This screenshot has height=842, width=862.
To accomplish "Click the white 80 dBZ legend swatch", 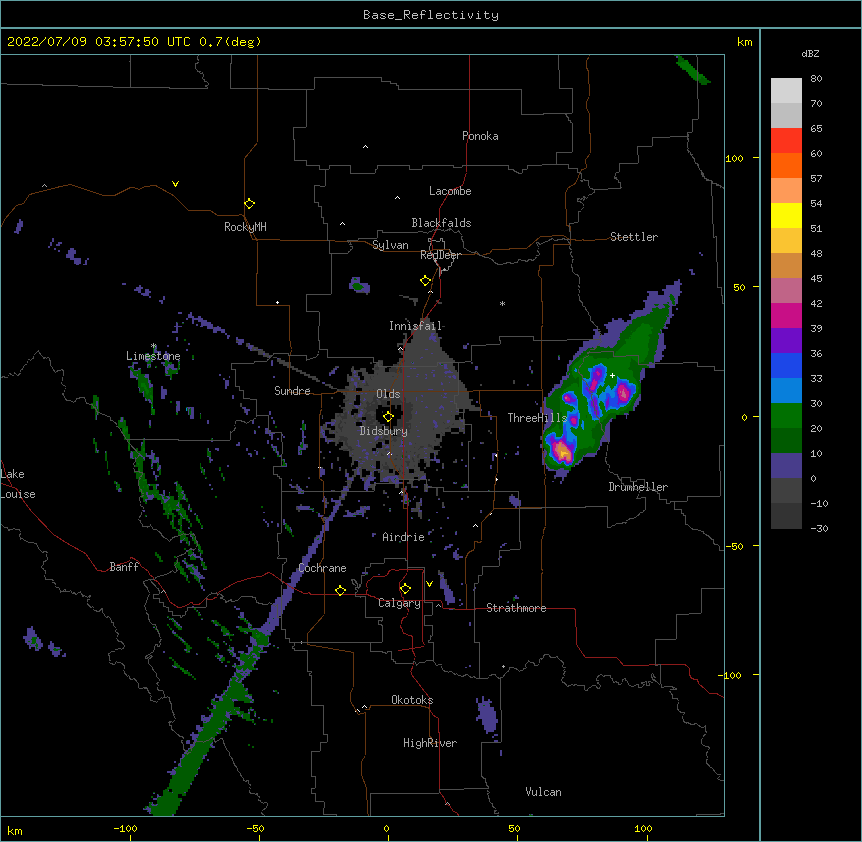I will point(786,91).
